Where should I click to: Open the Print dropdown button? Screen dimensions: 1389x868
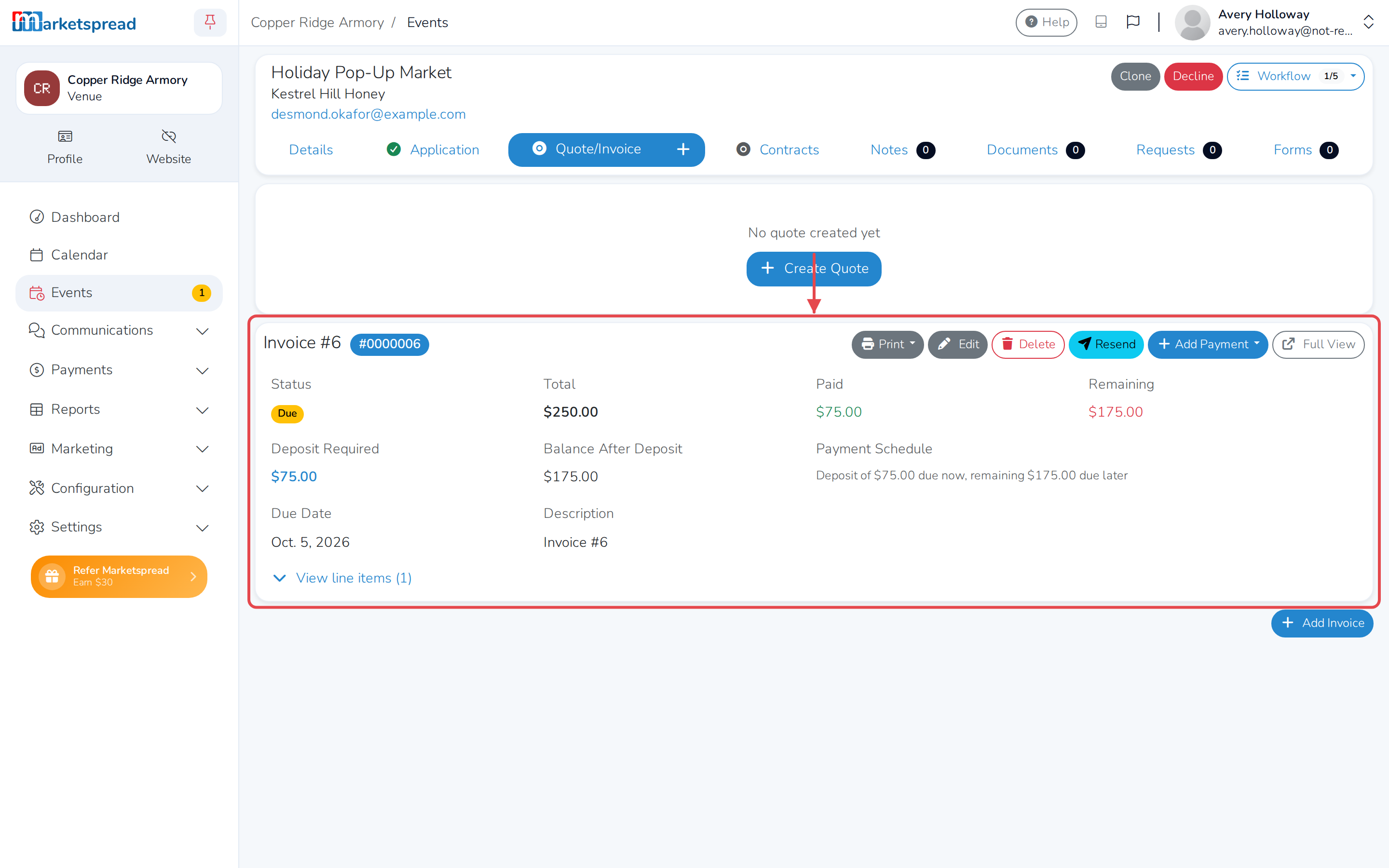coord(887,344)
